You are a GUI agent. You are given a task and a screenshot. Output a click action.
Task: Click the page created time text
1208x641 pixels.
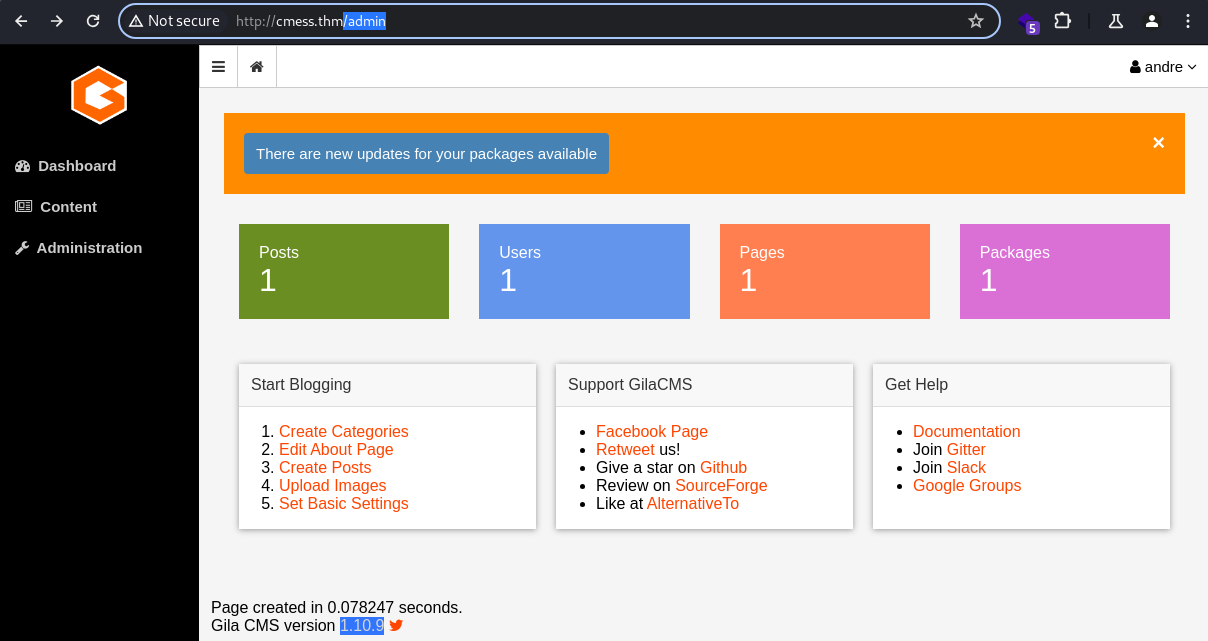[337, 608]
